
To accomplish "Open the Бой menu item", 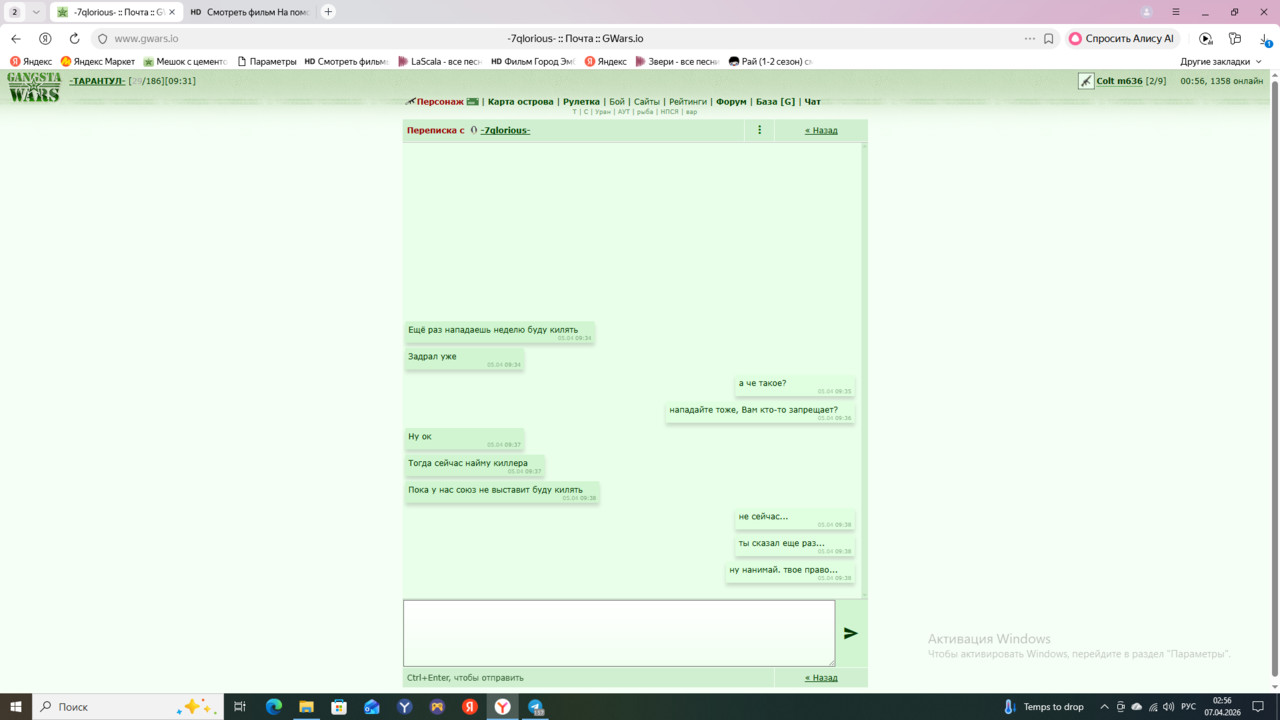I will (x=617, y=102).
